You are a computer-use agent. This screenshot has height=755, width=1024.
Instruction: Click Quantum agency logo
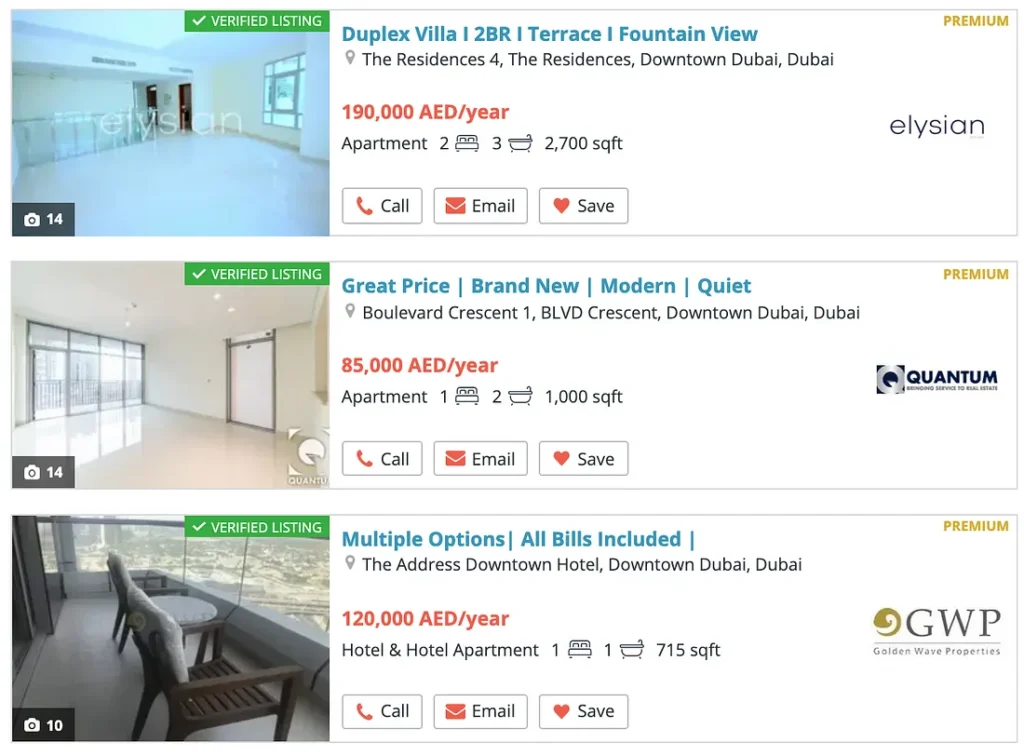pos(936,379)
